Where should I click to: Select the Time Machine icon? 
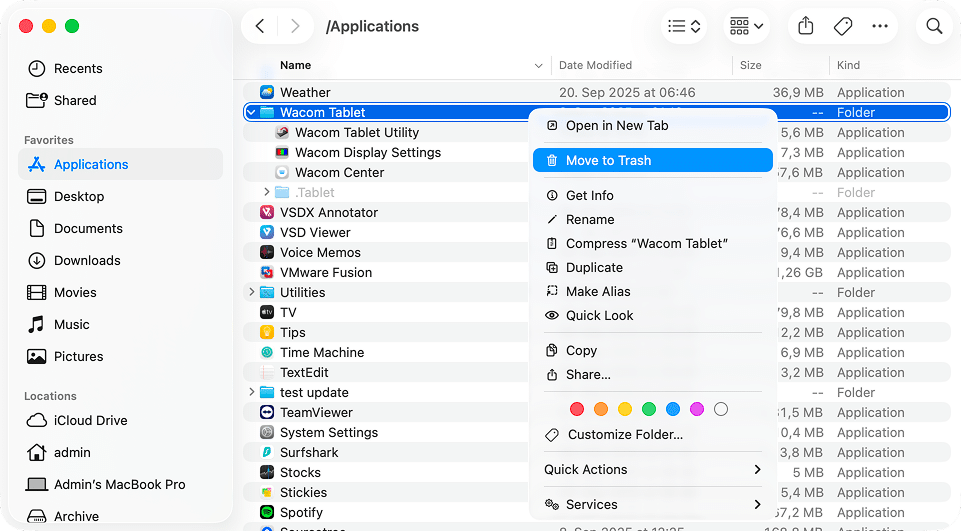pos(267,352)
